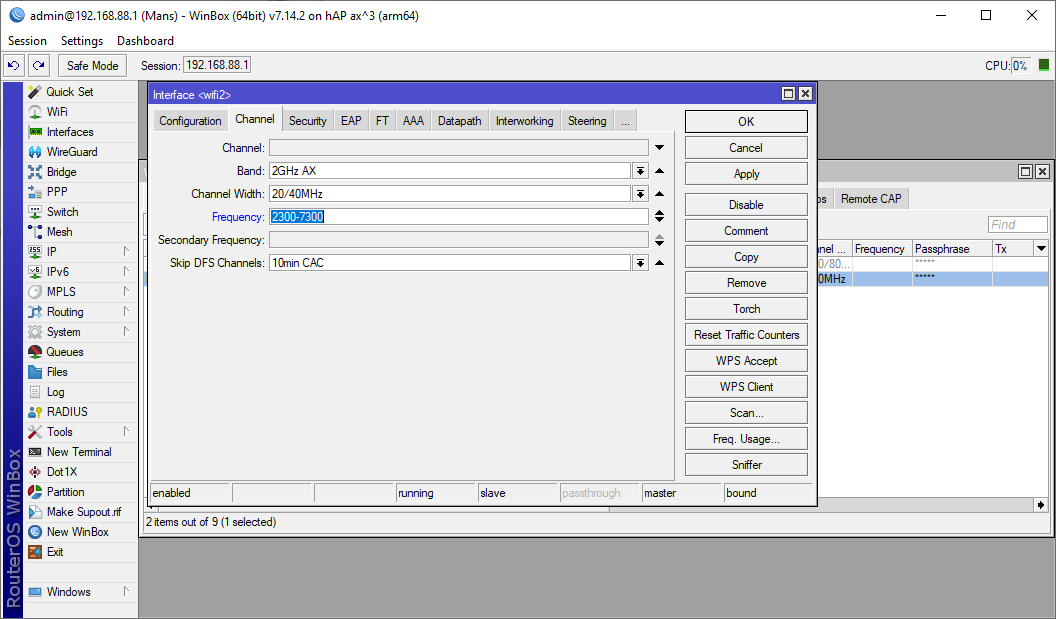
Task: Click the Undo arrow icon in toolbar
Action: [13, 65]
